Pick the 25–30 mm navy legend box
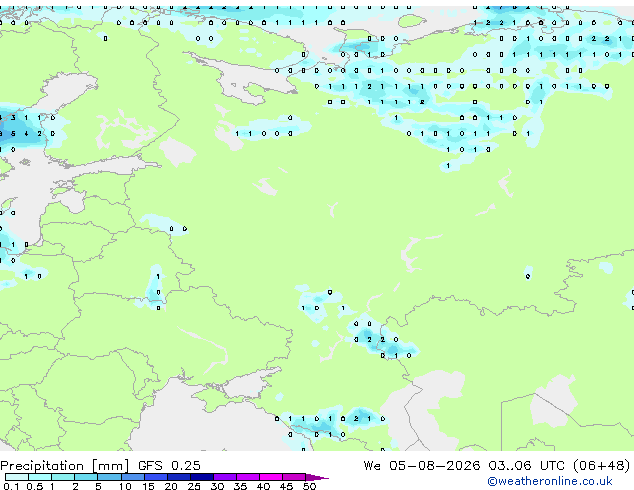Viewport: 634px width, 490px height. pos(201,477)
